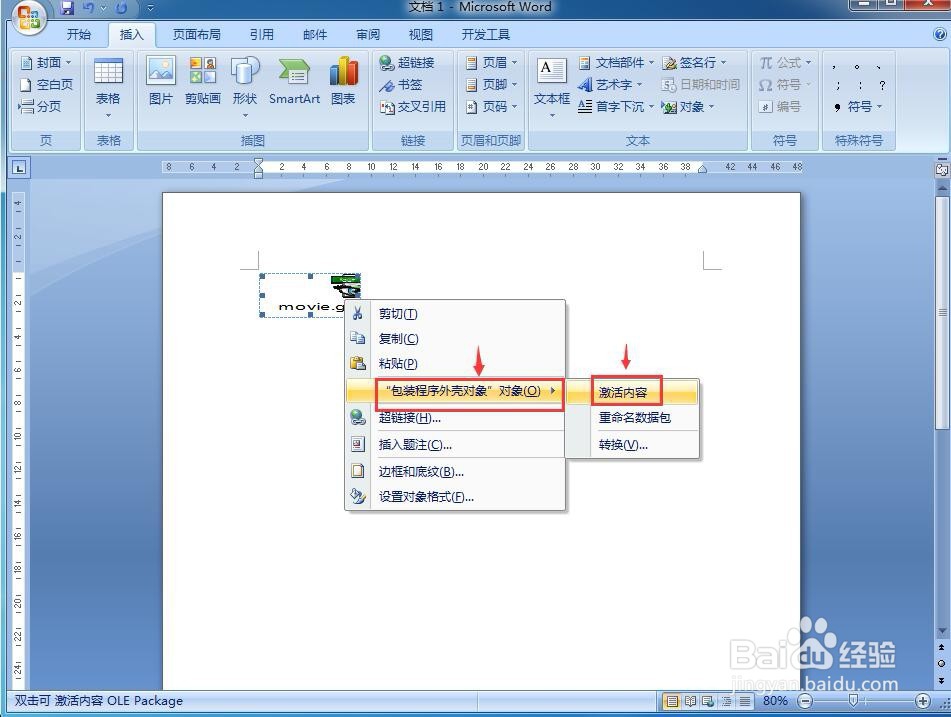Insert a Page Break
This screenshot has height=717, width=951.
[x=40, y=107]
